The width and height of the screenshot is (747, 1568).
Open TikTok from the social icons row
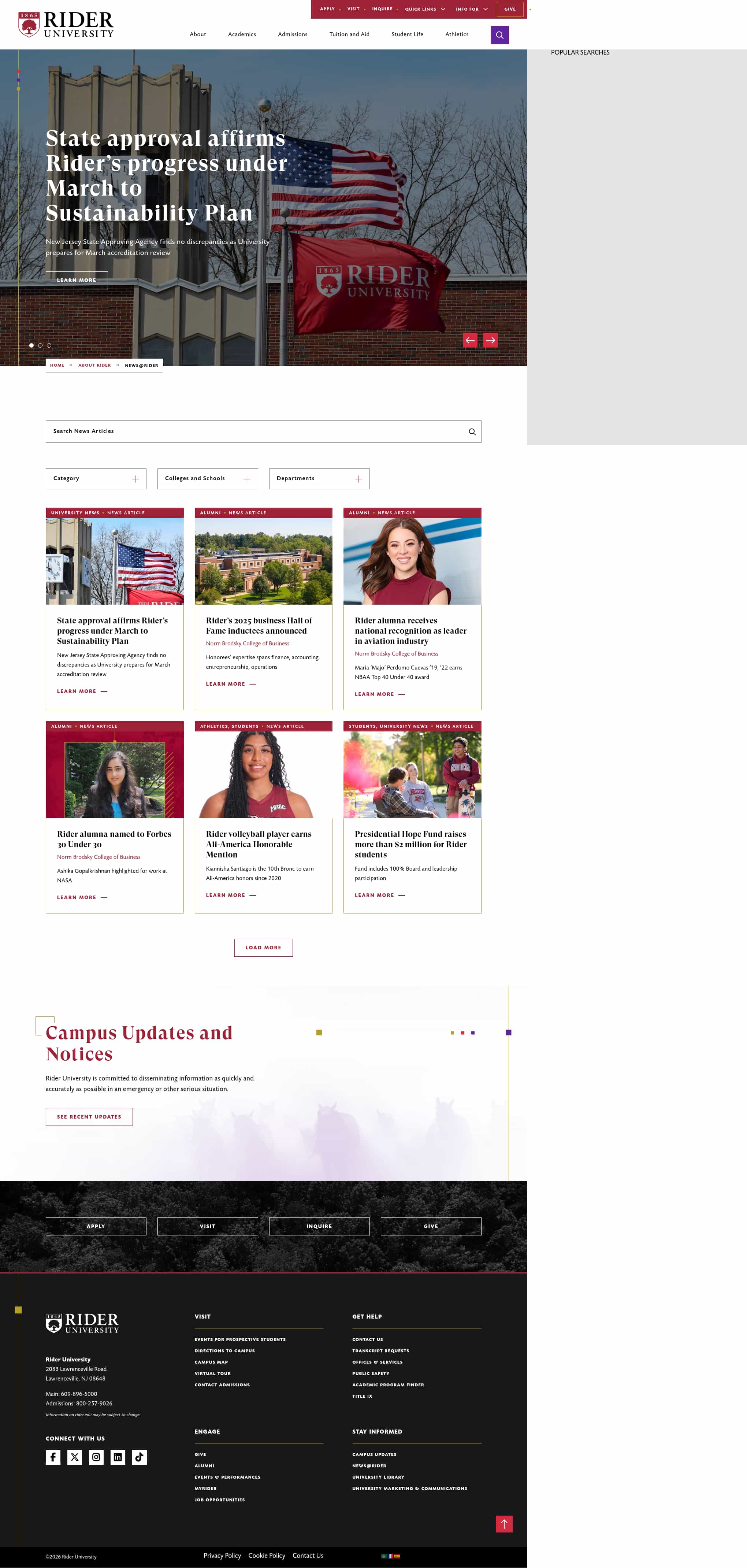pos(139,1457)
